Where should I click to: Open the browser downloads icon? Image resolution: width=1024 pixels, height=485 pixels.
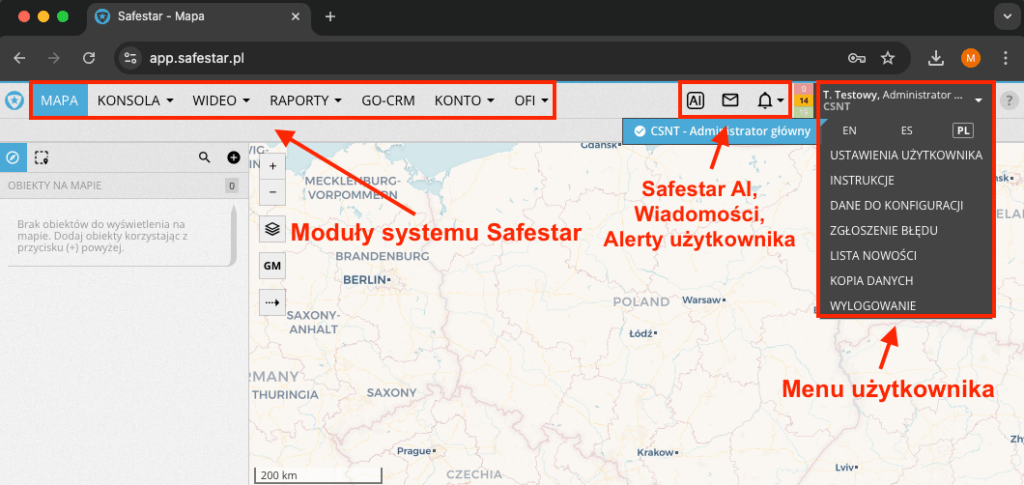tap(936, 58)
